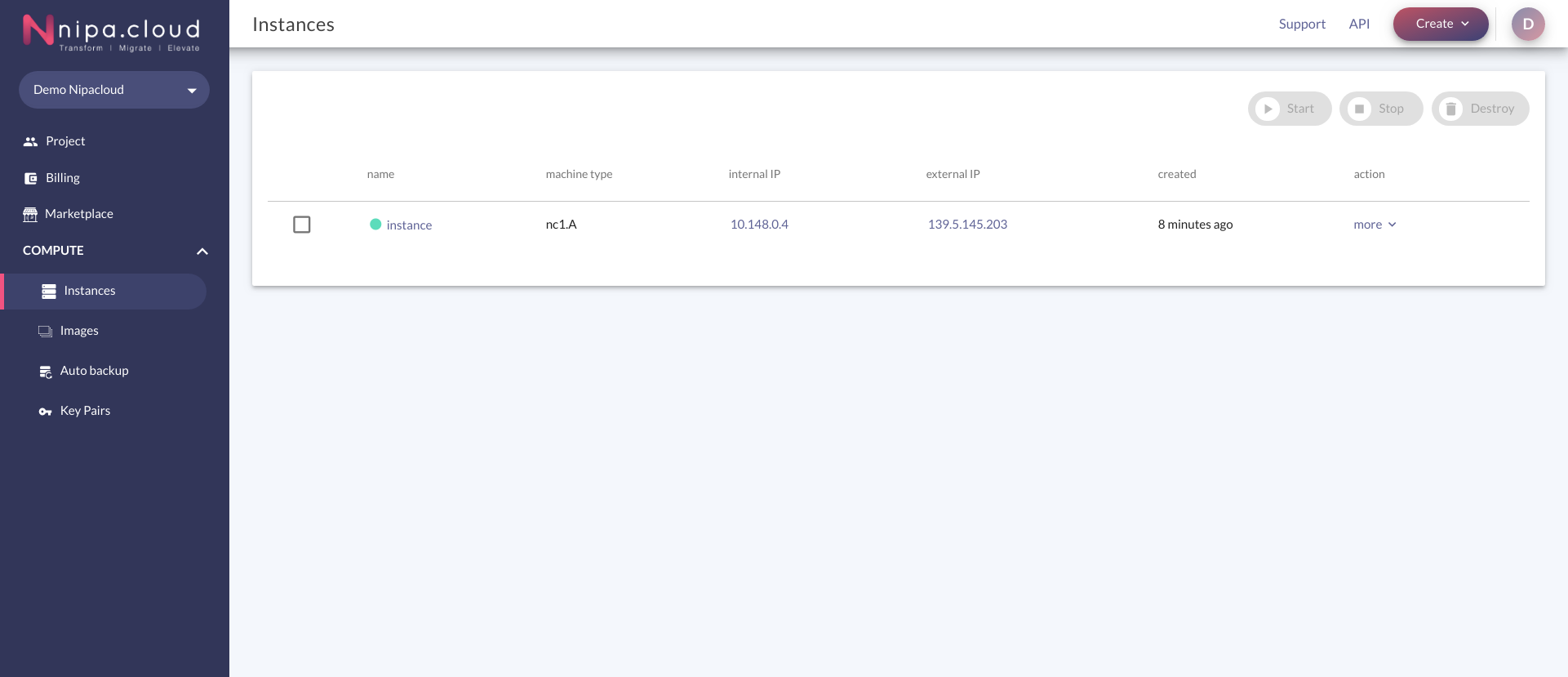Click the Billing wallet icon
The height and width of the screenshot is (677, 1568).
(30, 178)
